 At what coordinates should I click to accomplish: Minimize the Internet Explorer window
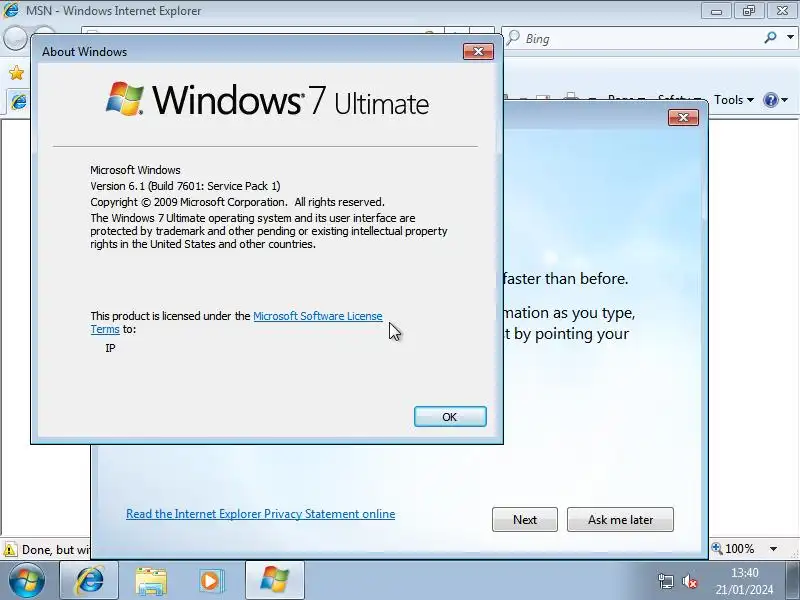pos(716,11)
